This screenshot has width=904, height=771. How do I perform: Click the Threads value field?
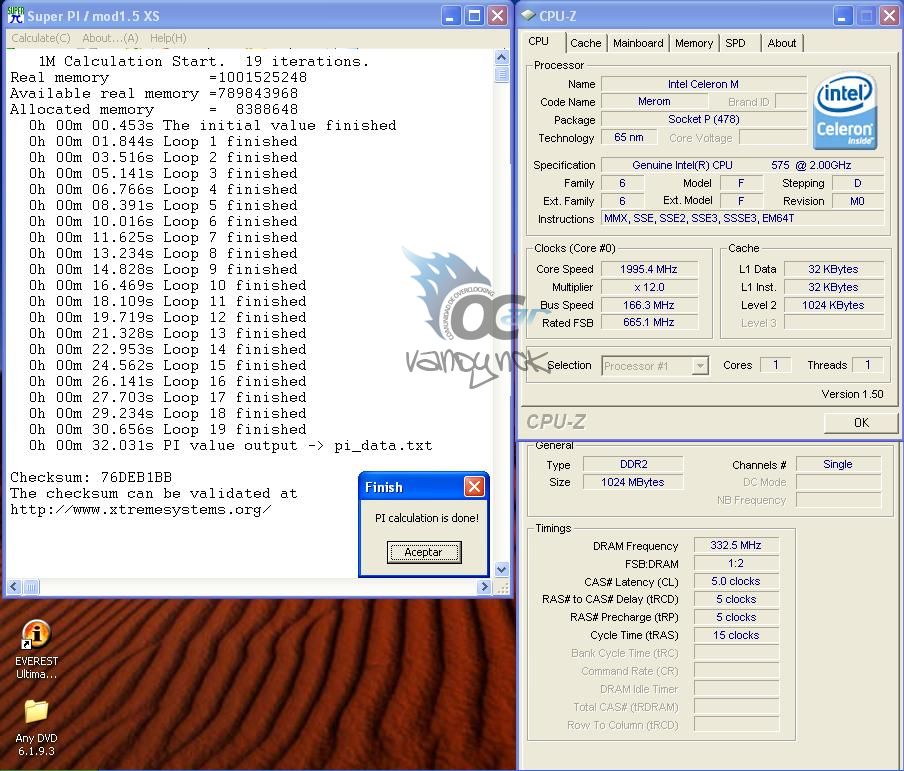coord(867,365)
